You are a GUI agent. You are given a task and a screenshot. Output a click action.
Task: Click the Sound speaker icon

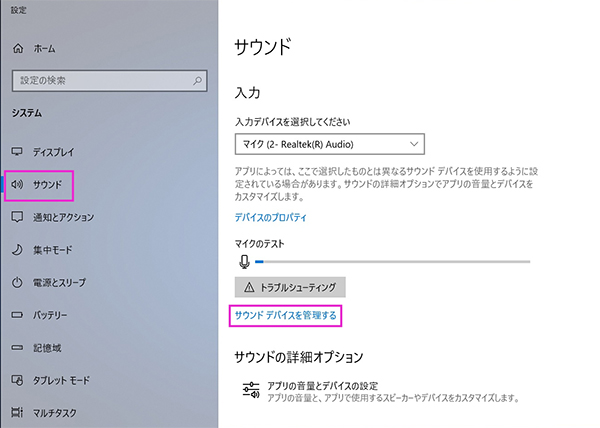(x=17, y=185)
